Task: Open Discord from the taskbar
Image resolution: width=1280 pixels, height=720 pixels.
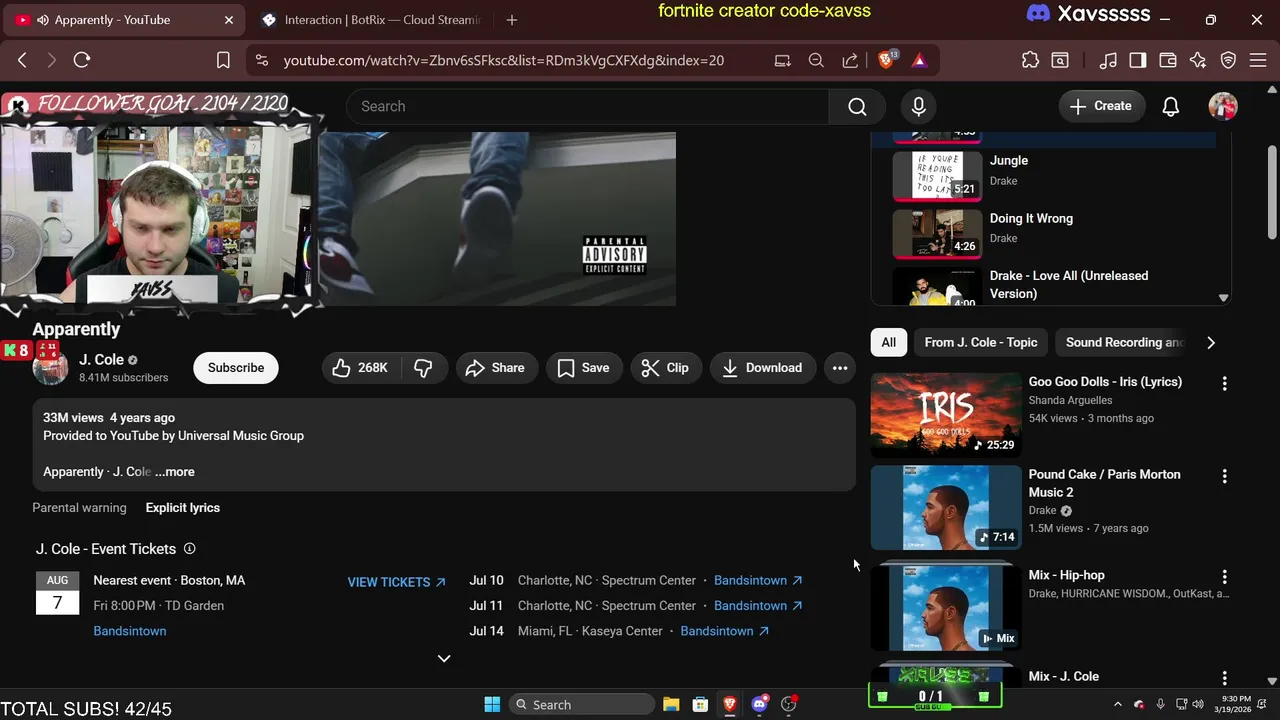Action: click(x=759, y=704)
